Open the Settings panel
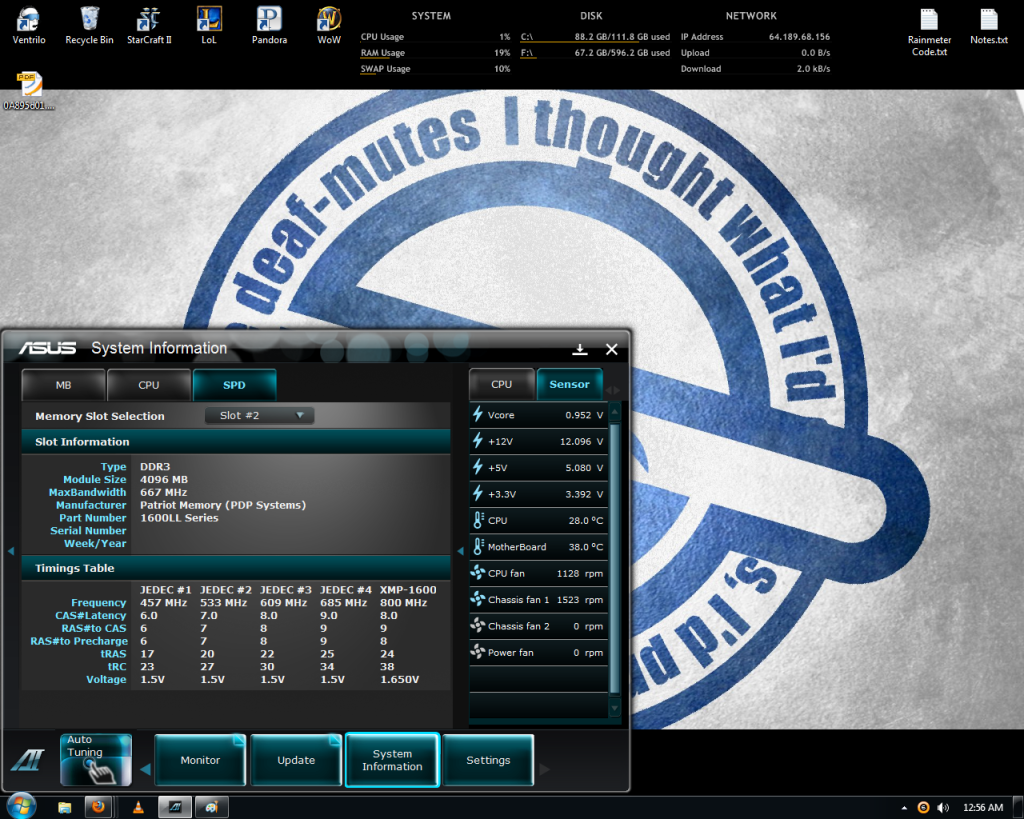 (x=488, y=760)
